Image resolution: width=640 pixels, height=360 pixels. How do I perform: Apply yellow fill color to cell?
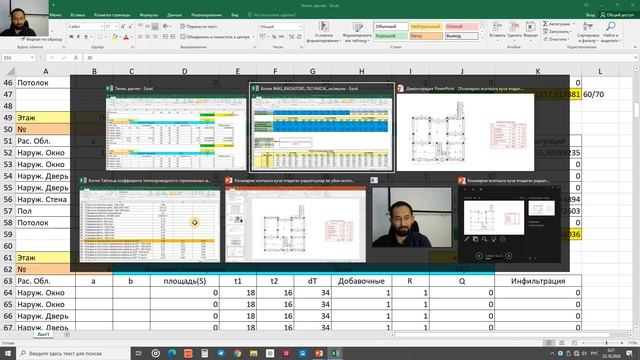click(115, 37)
